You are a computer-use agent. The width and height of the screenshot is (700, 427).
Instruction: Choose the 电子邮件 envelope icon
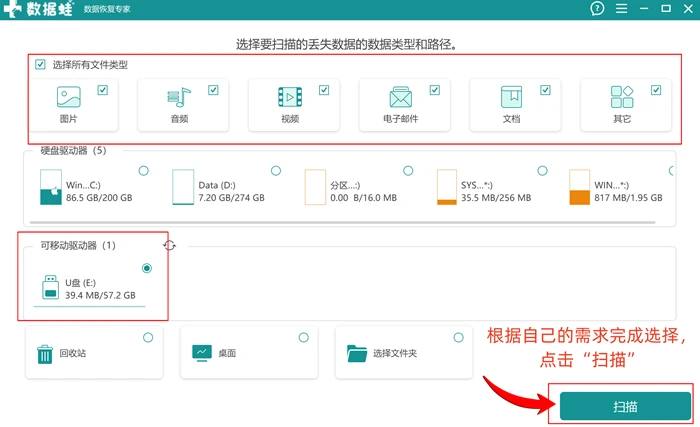point(400,97)
